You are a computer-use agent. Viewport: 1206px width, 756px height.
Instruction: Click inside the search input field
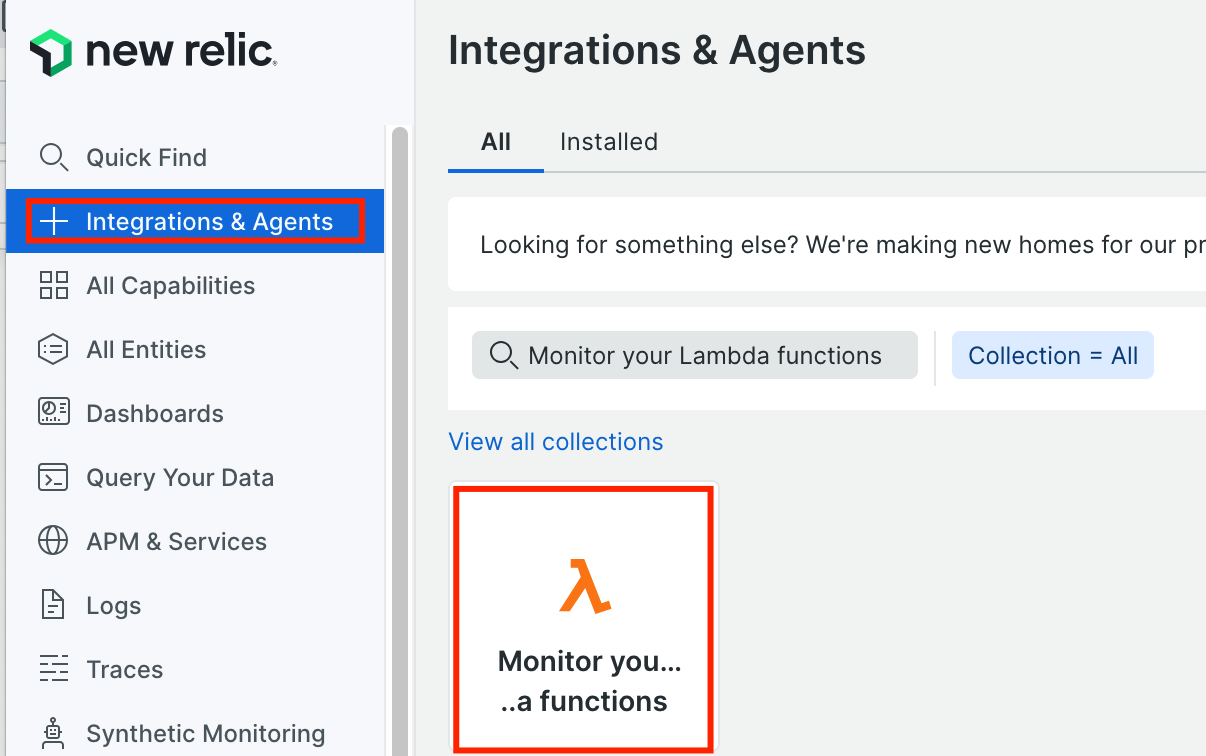pyautogui.click(x=694, y=355)
